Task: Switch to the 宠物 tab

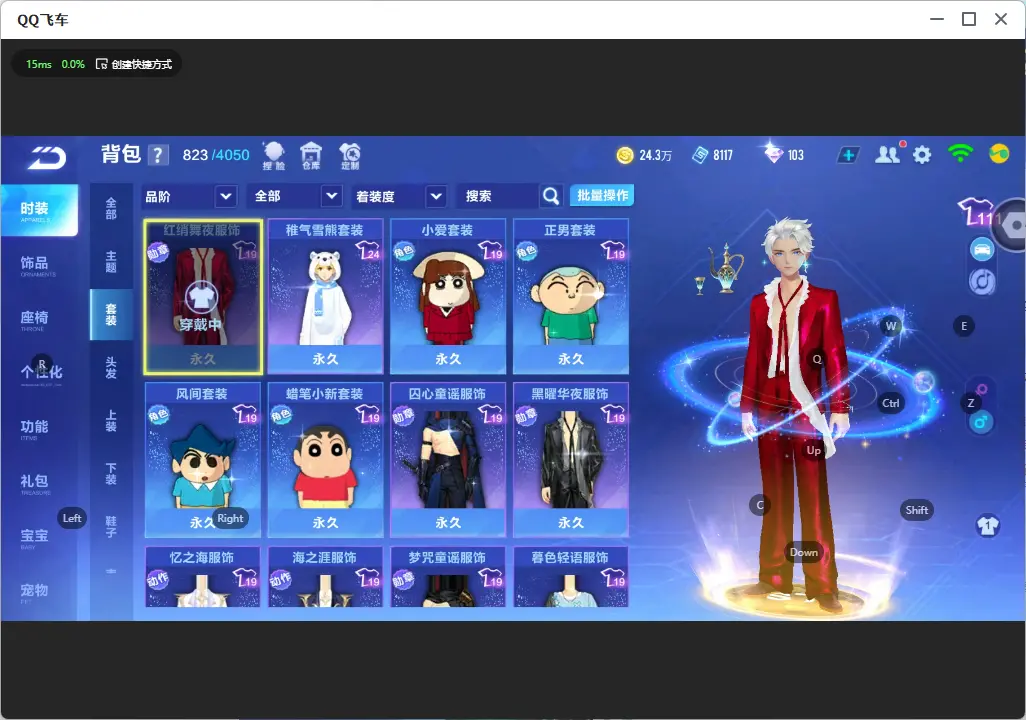Action: point(34,591)
